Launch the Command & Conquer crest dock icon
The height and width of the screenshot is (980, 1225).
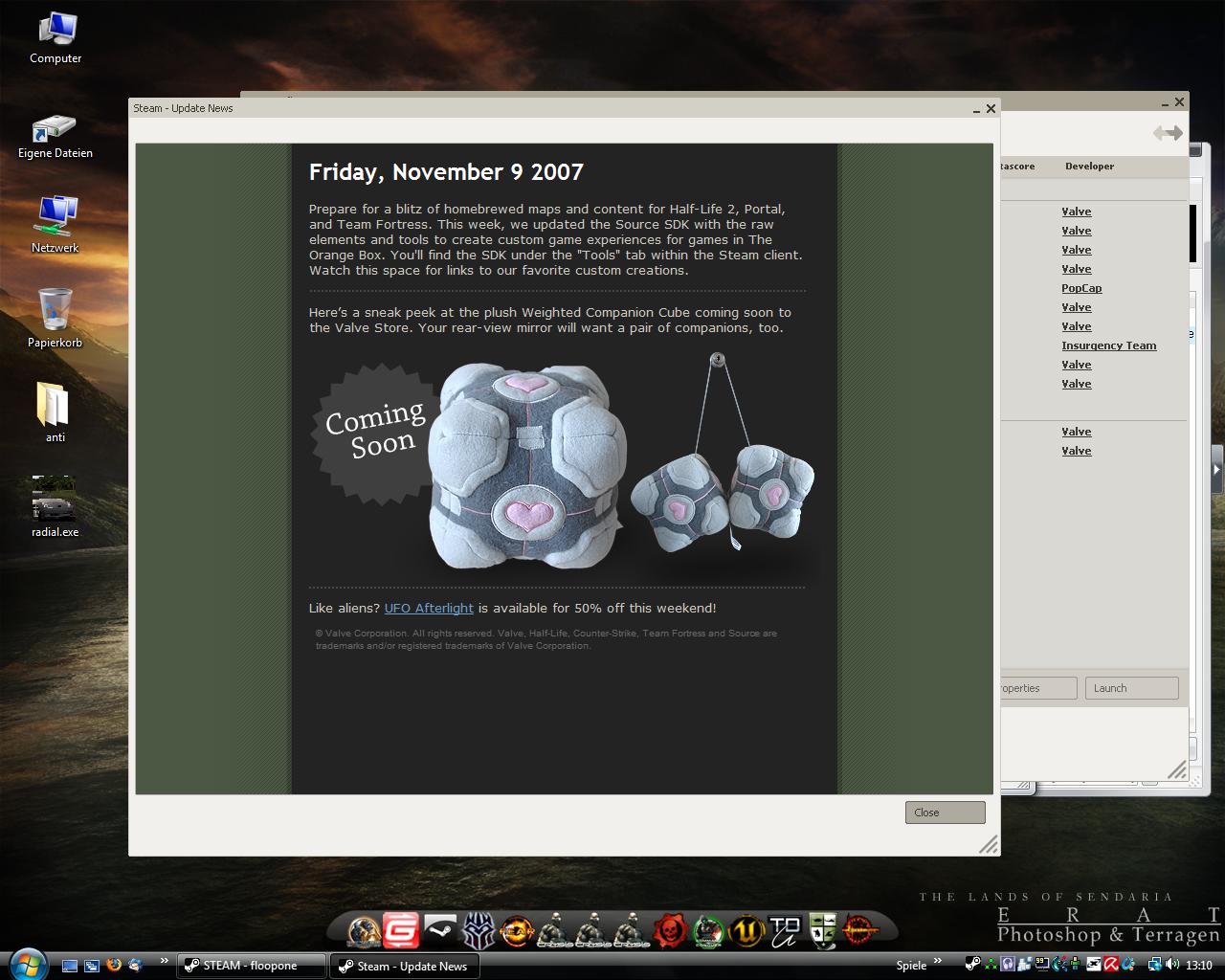(823, 929)
